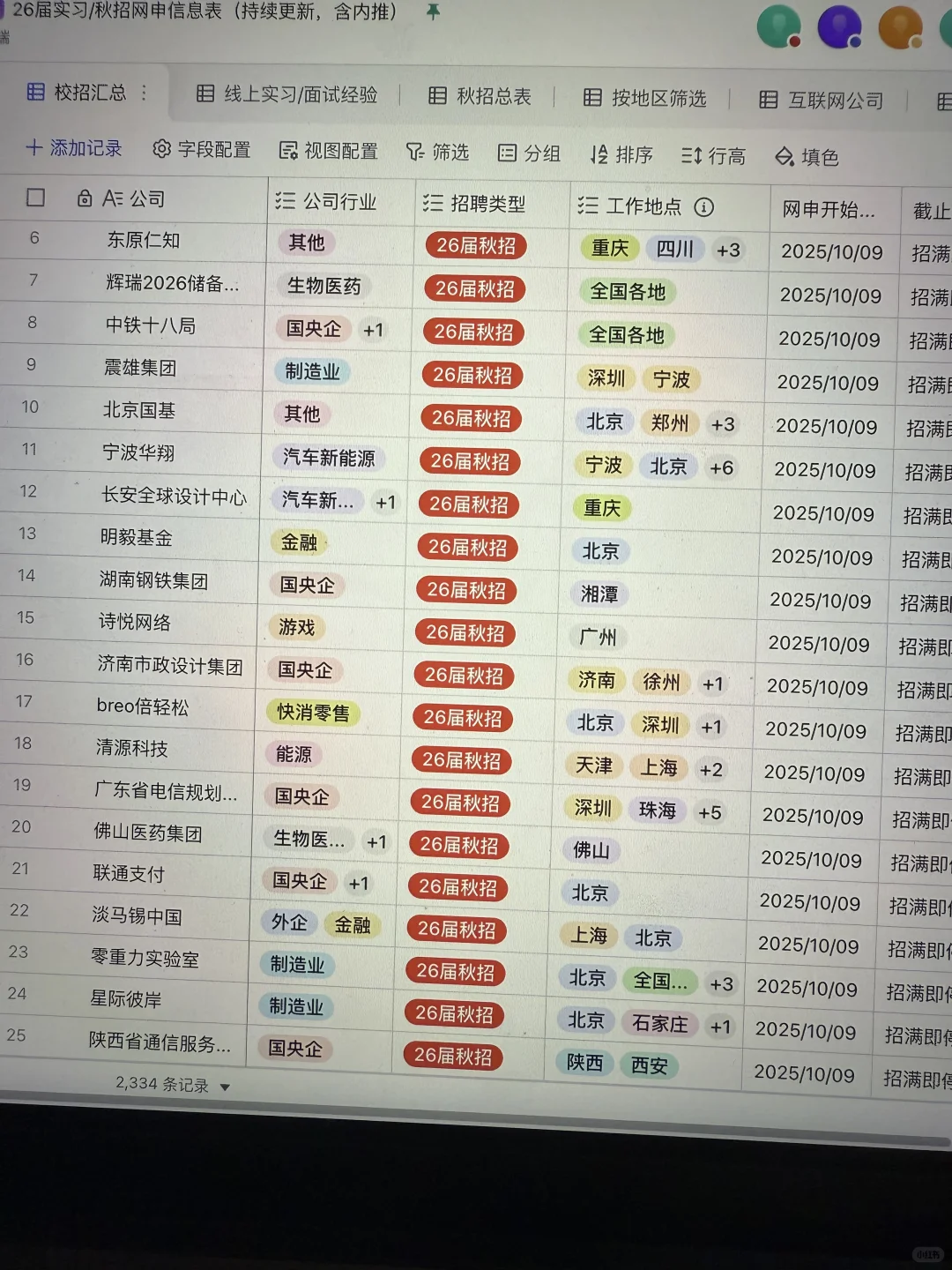Select company cell 长安全球设计中心
Screen dimensions: 952x1270
174,497
